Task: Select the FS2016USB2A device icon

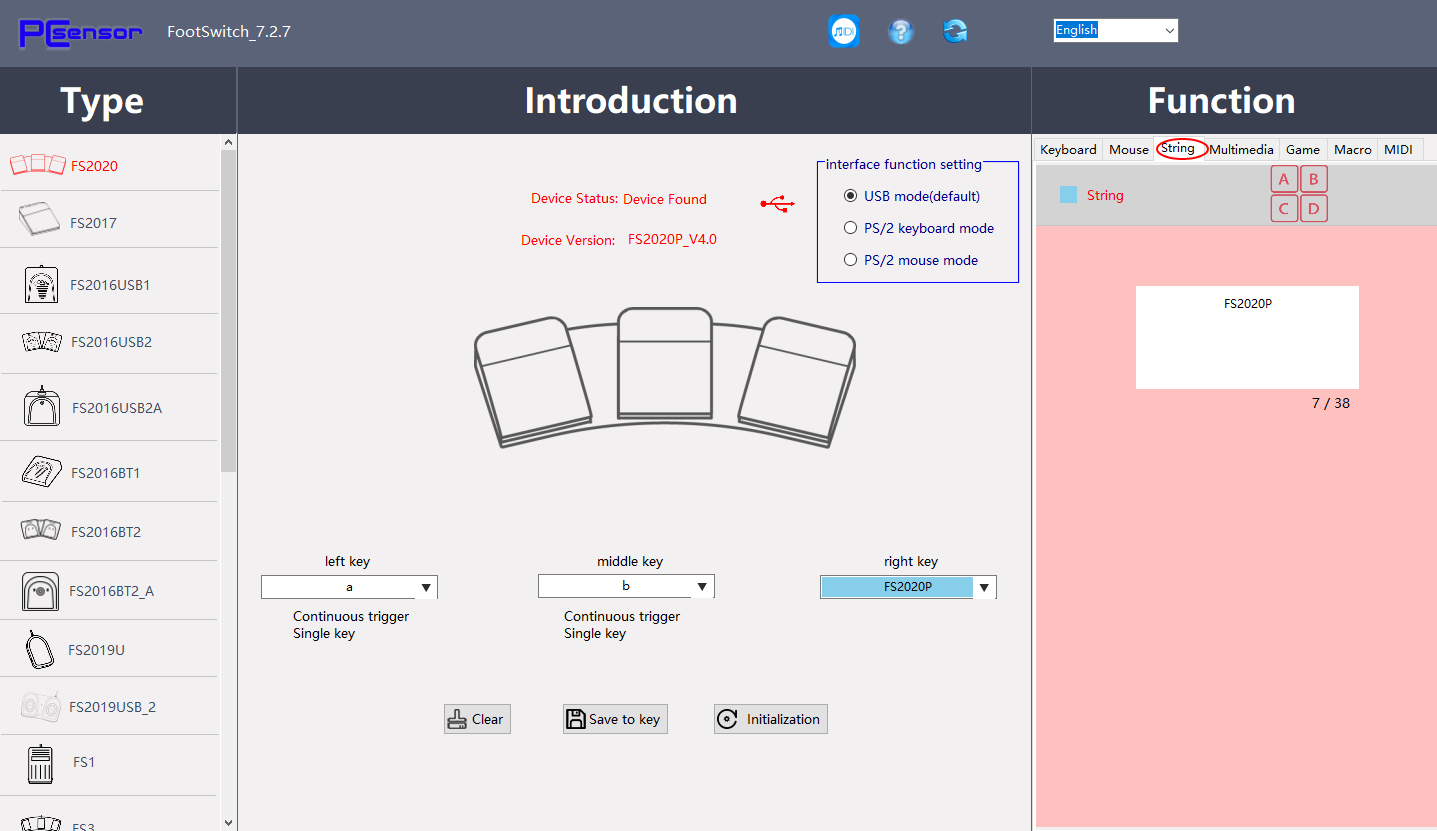Action: (41, 406)
